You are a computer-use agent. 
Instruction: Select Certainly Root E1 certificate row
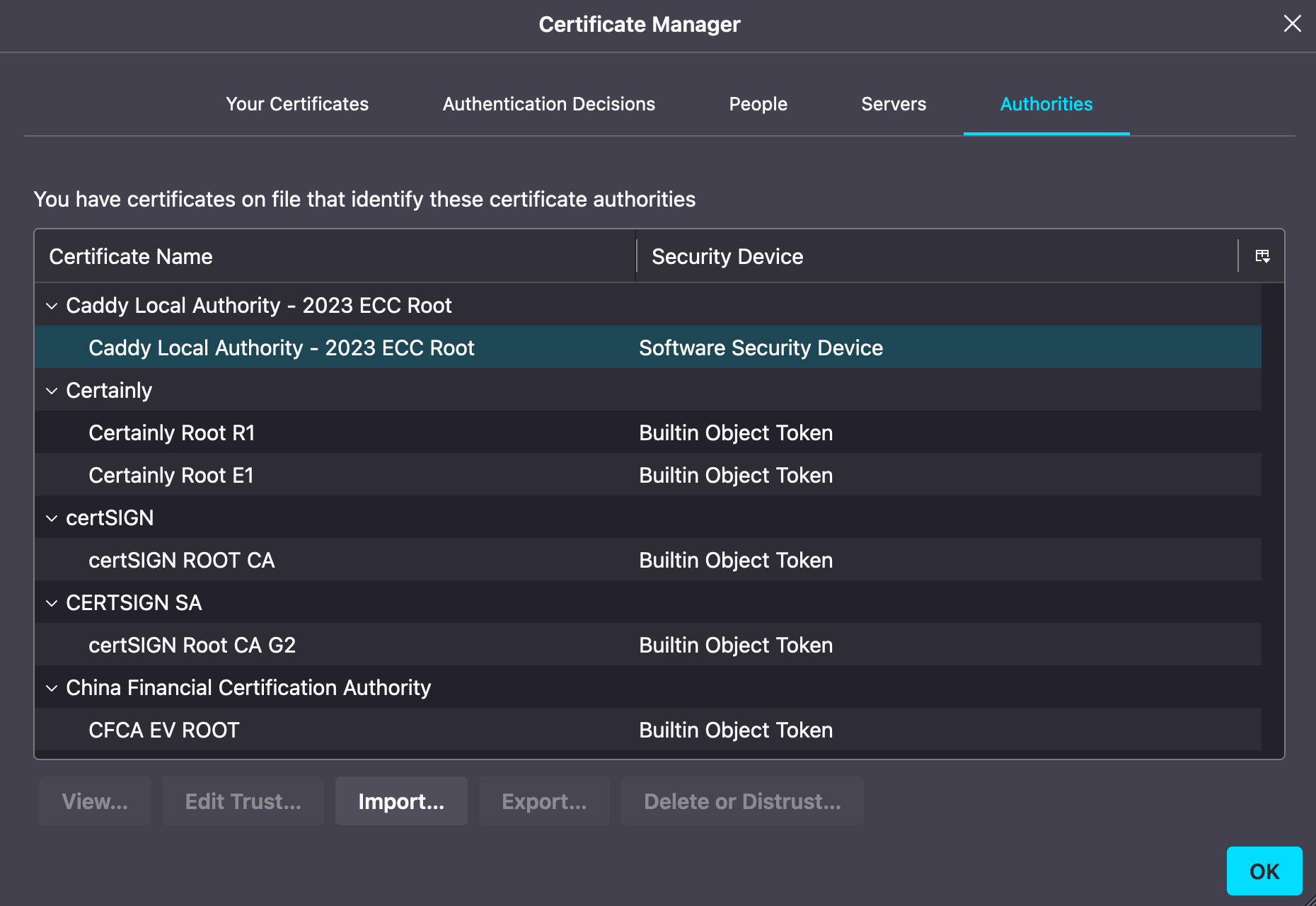tap(171, 476)
